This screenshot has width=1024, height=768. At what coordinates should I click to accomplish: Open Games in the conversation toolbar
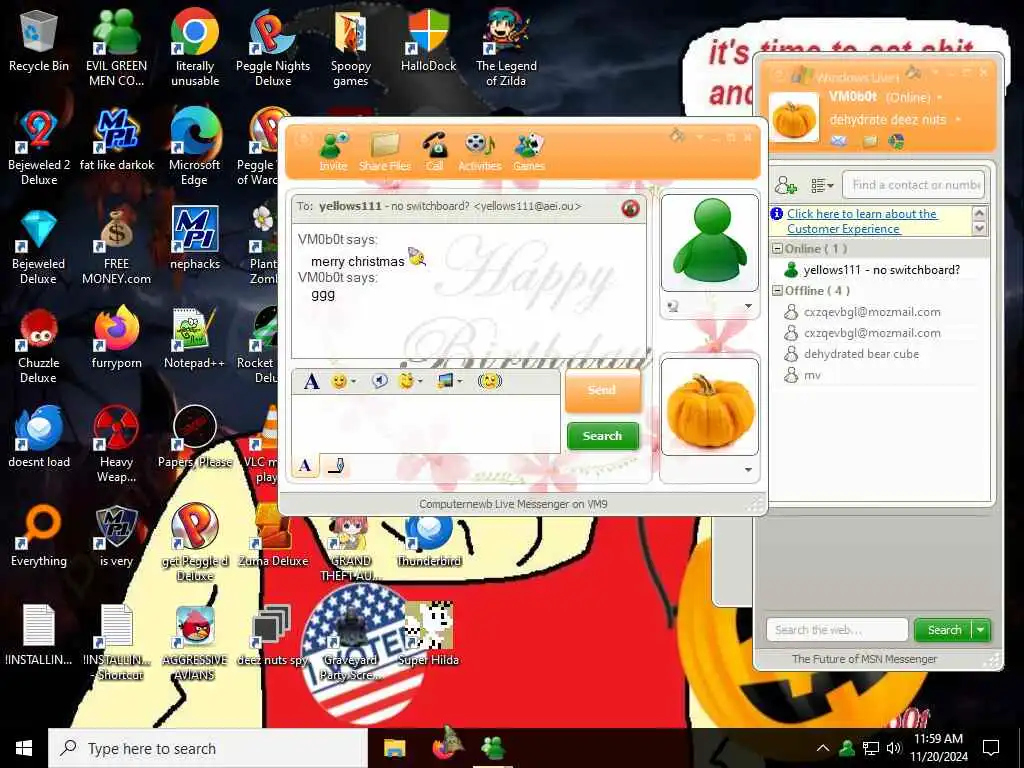click(x=529, y=152)
